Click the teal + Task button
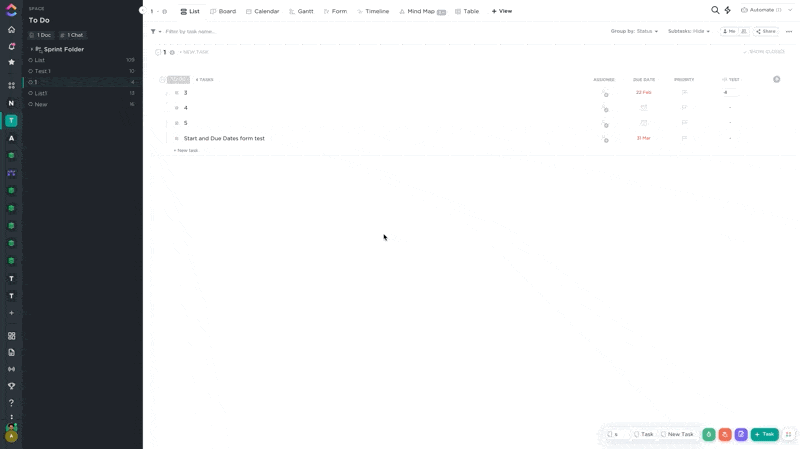Screen dimensions: 800x449 pos(764,434)
